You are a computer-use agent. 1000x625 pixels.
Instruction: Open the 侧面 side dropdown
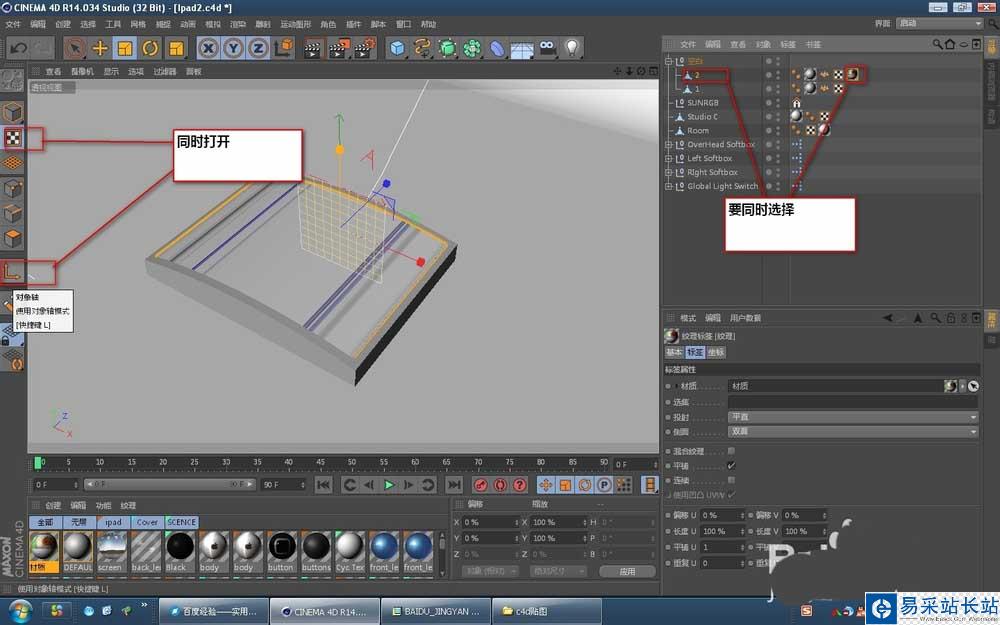[852, 431]
